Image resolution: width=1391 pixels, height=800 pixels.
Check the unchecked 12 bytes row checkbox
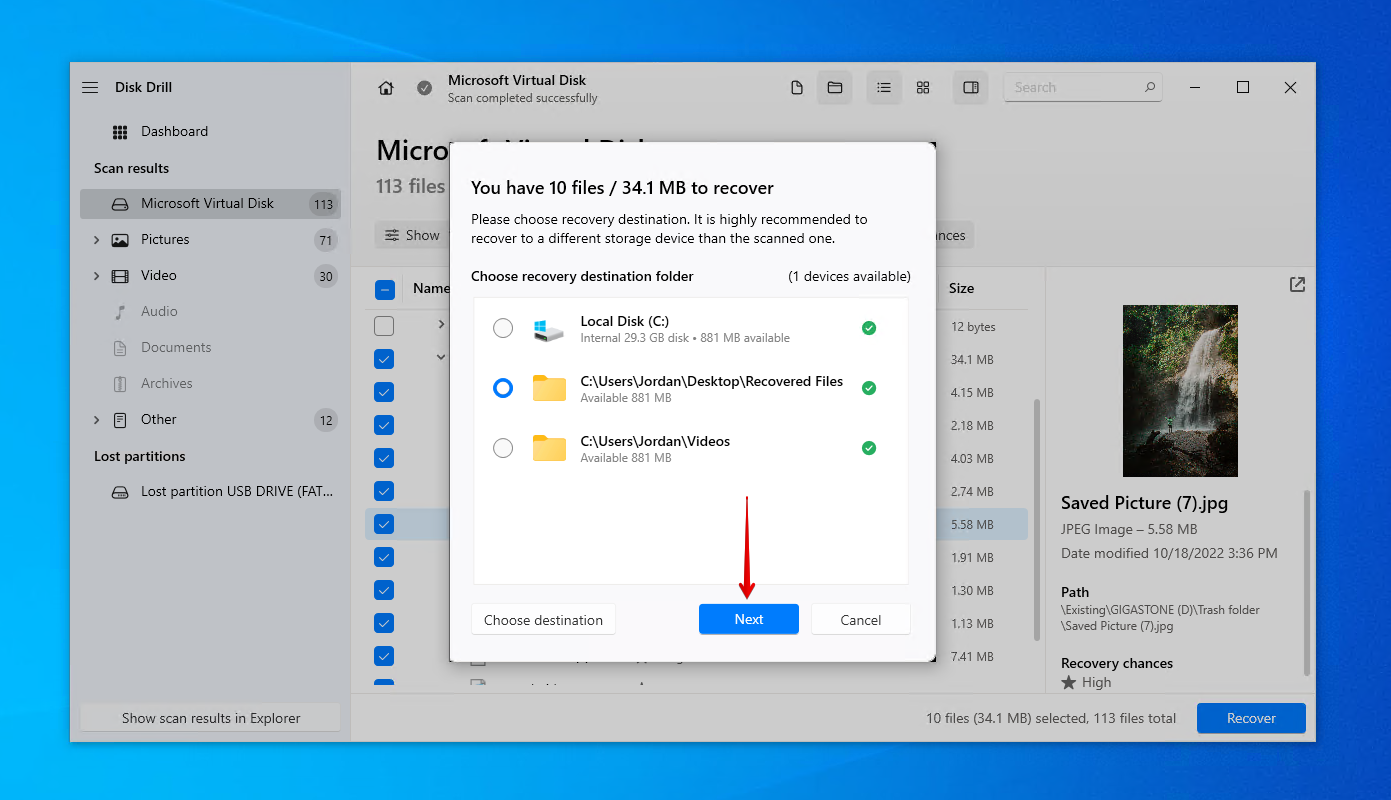point(384,326)
